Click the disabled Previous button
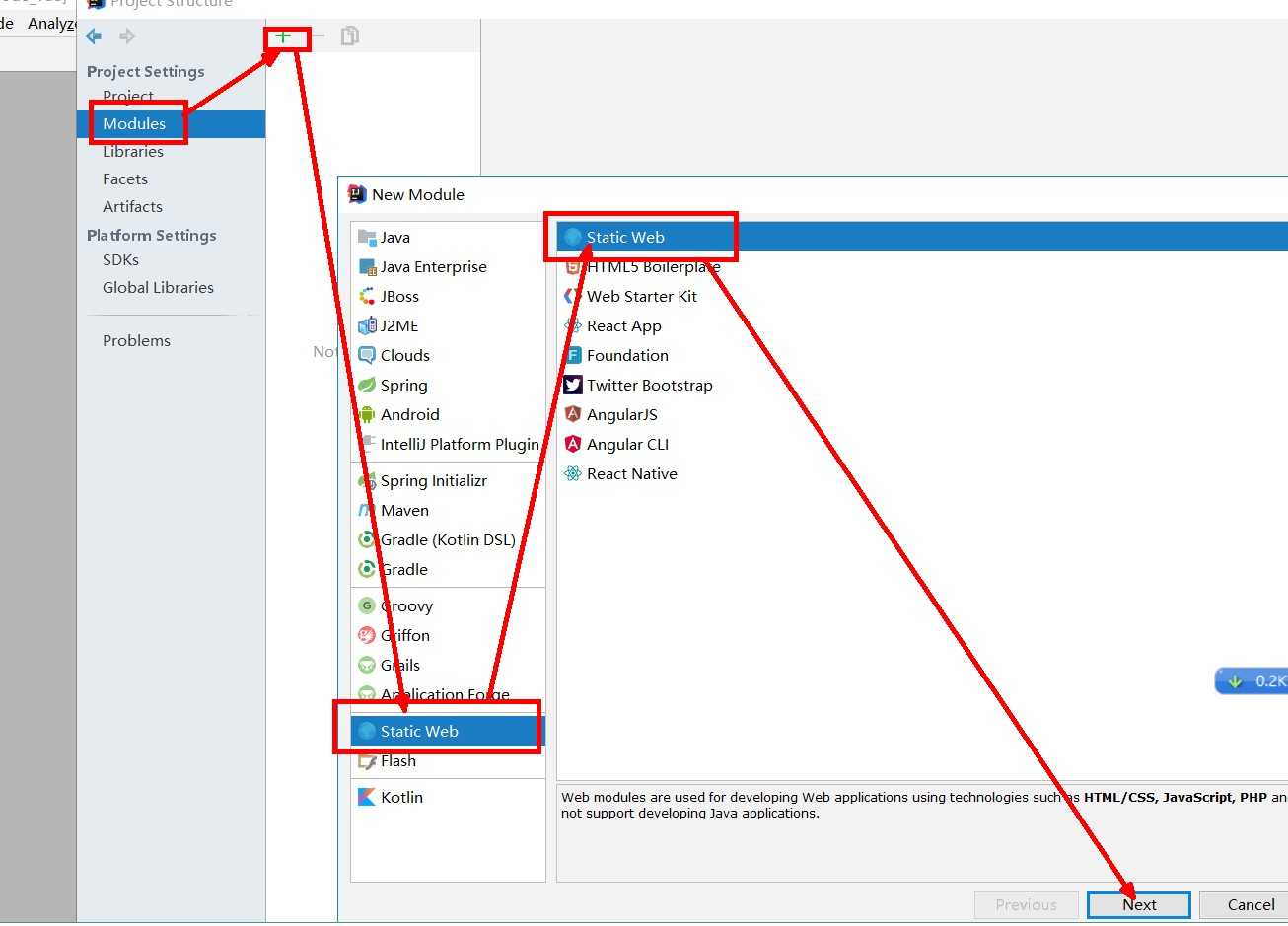The height and width of the screenshot is (926, 1288). click(1026, 904)
